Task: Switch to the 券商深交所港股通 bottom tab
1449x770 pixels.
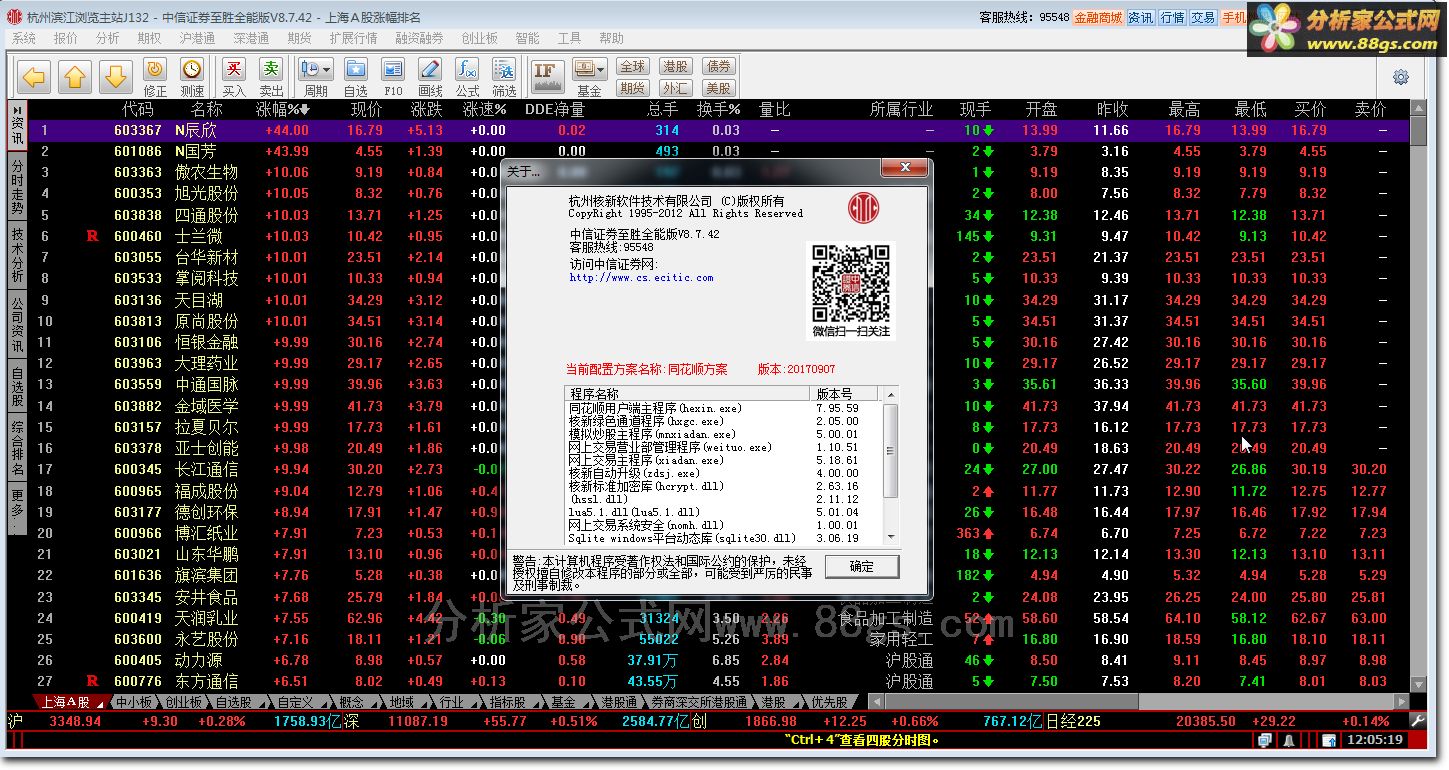Action: click(x=698, y=702)
